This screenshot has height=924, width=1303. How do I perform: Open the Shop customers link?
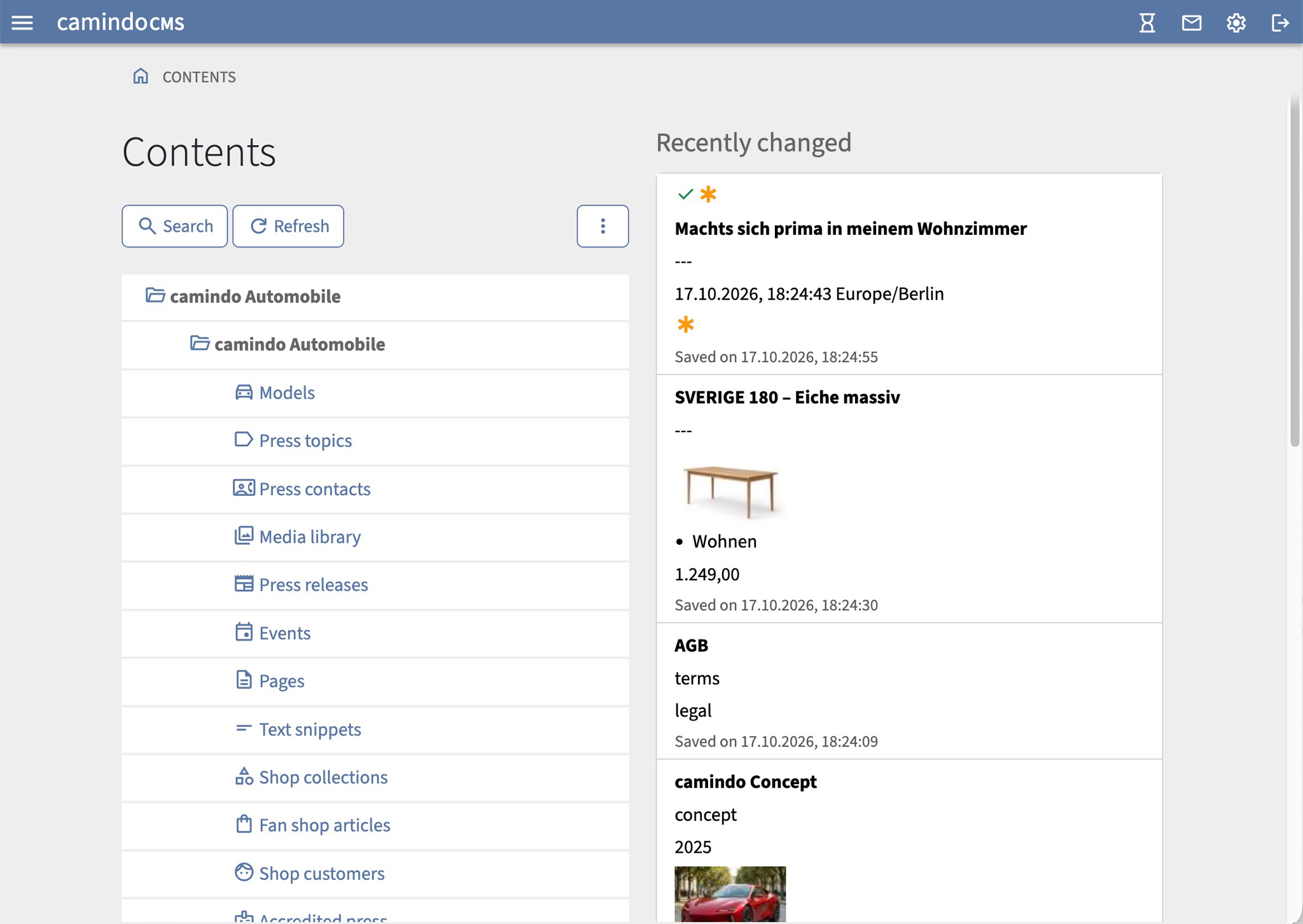point(322,873)
